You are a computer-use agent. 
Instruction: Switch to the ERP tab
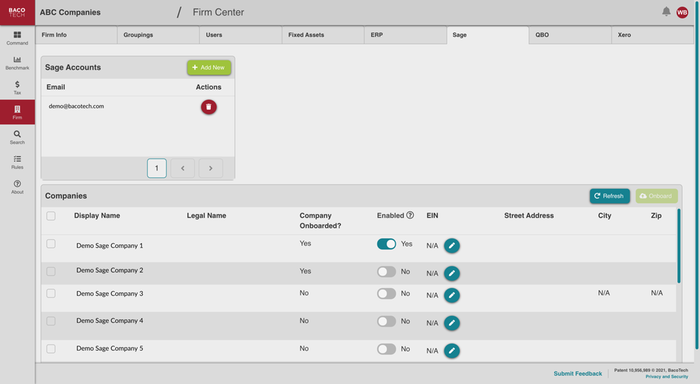pos(405,35)
